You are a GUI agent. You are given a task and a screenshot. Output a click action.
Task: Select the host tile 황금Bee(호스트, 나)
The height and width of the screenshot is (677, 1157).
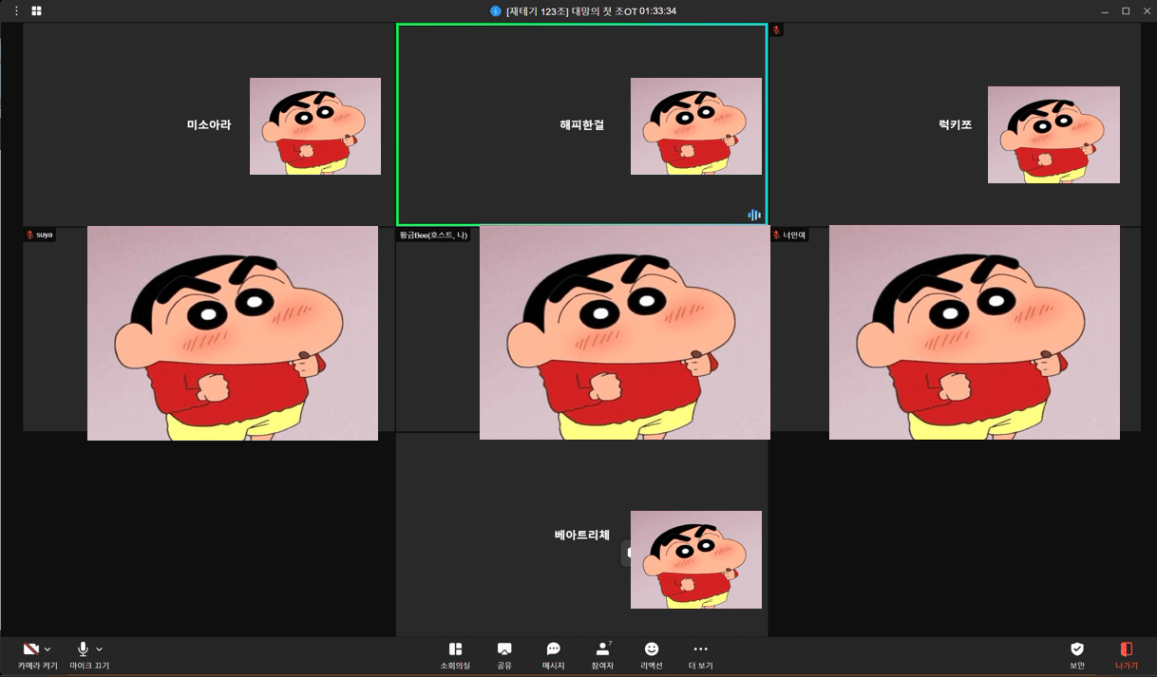(581, 331)
